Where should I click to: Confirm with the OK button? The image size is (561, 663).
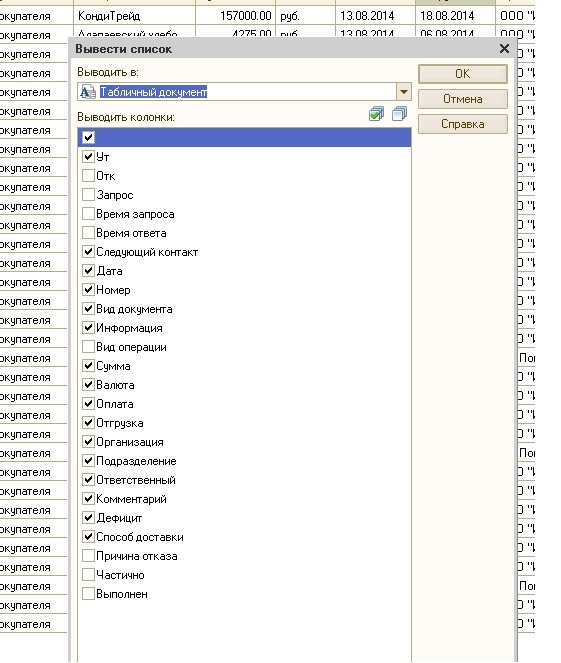coord(462,74)
